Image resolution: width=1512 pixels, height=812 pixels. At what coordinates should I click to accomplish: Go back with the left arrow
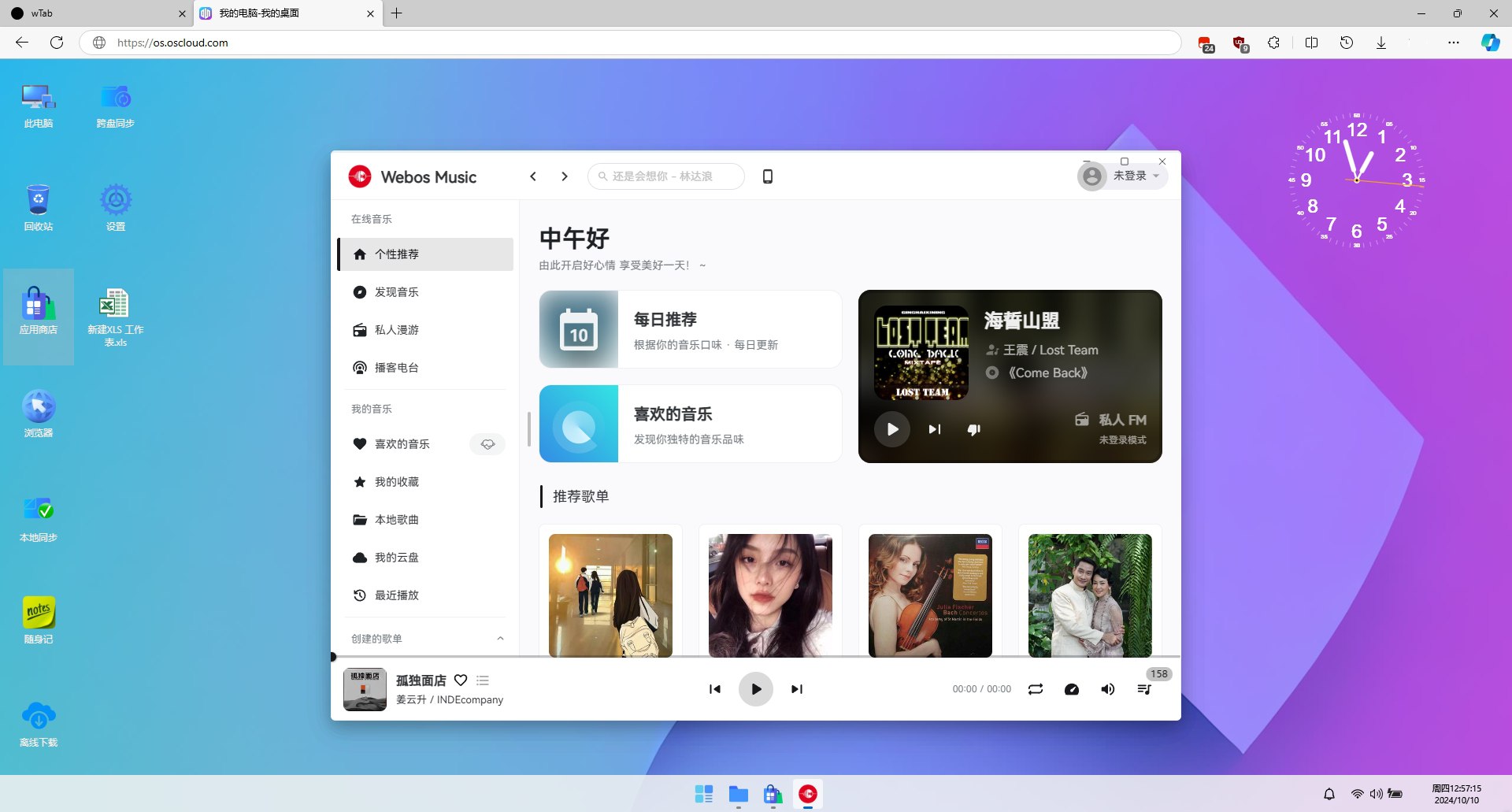coord(533,176)
